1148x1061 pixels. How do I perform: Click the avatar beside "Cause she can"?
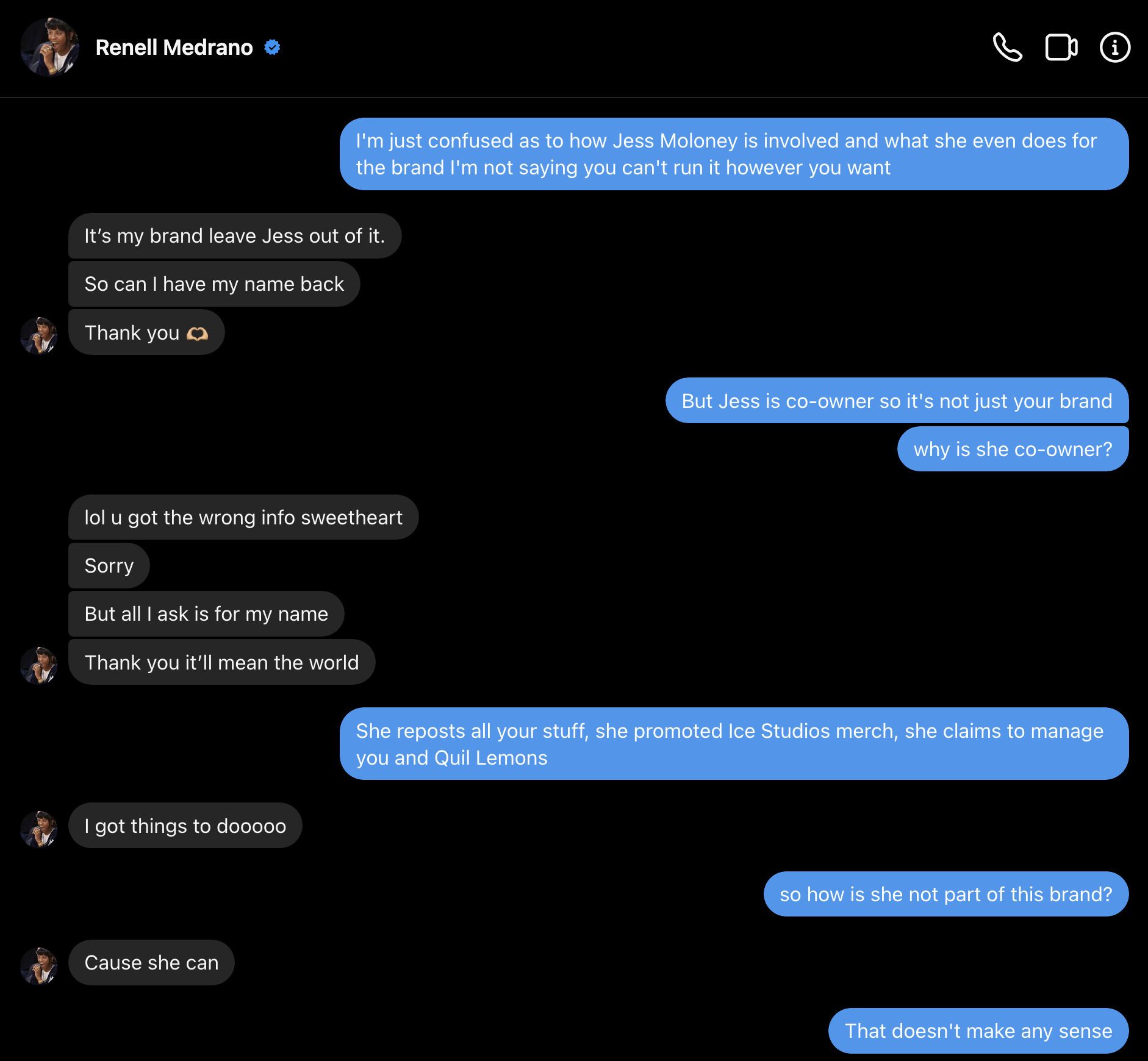coord(39,965)
